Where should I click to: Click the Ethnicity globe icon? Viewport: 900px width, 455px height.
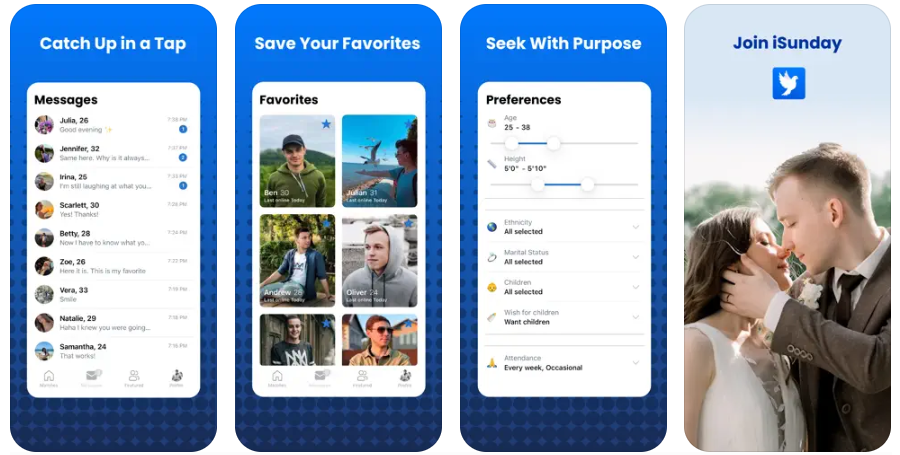(492, 227)
